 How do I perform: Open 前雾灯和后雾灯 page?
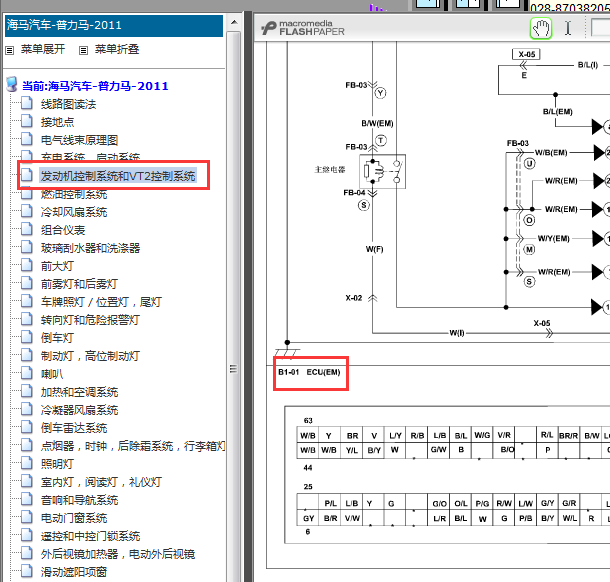pos(79,284)
